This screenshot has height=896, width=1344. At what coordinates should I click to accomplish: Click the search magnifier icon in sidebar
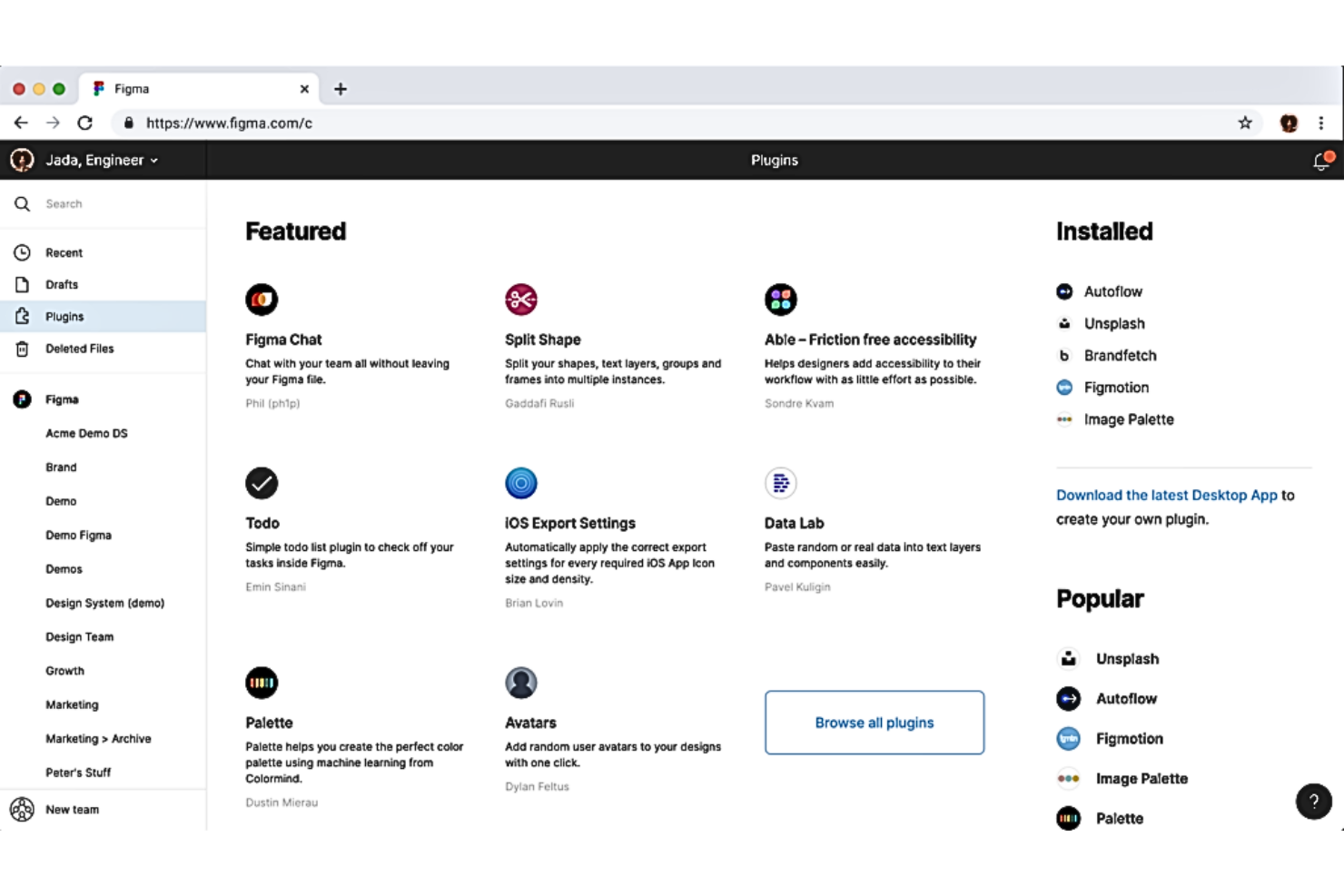23,204
